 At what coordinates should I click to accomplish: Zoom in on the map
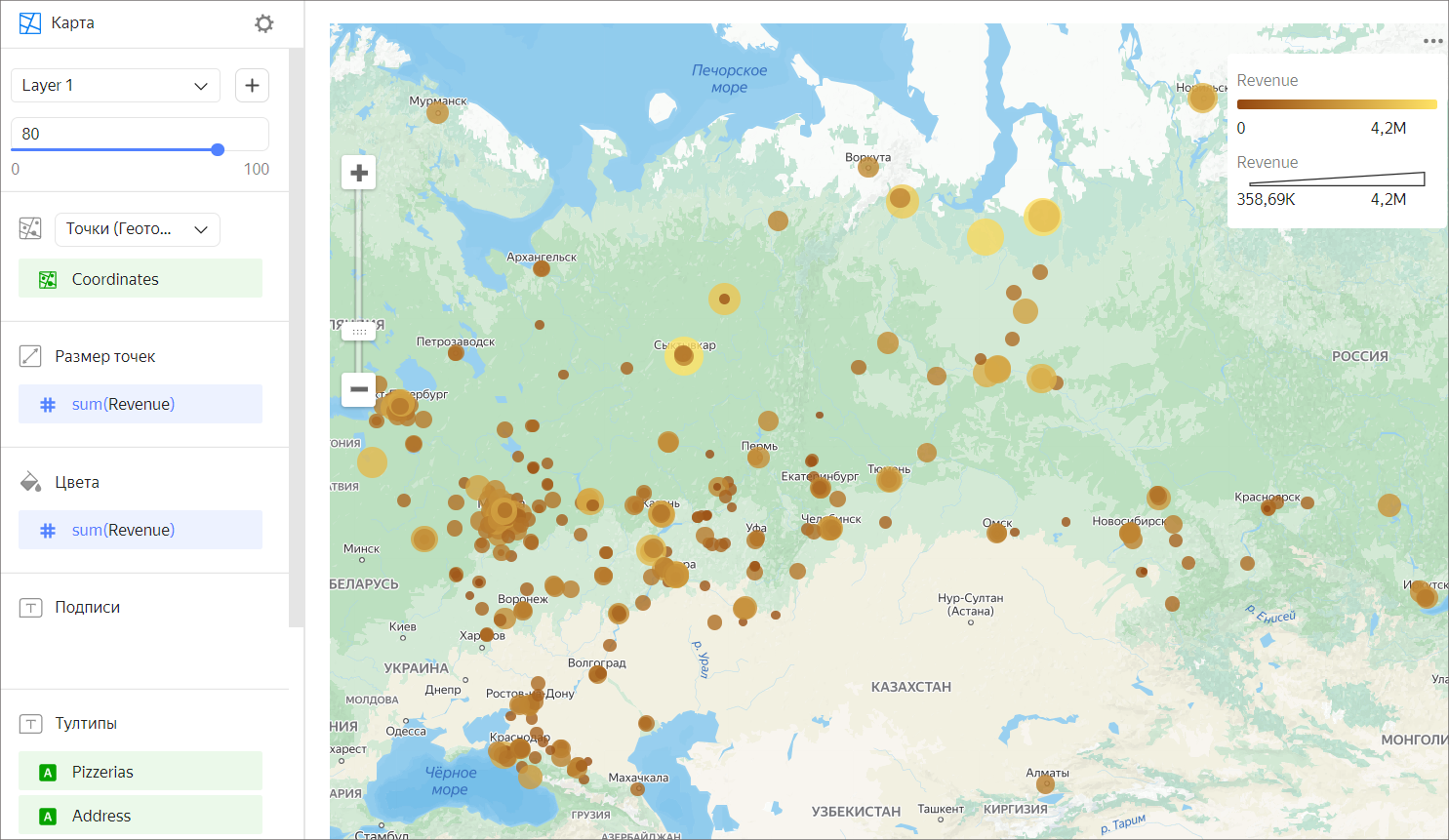click(359, 174)
